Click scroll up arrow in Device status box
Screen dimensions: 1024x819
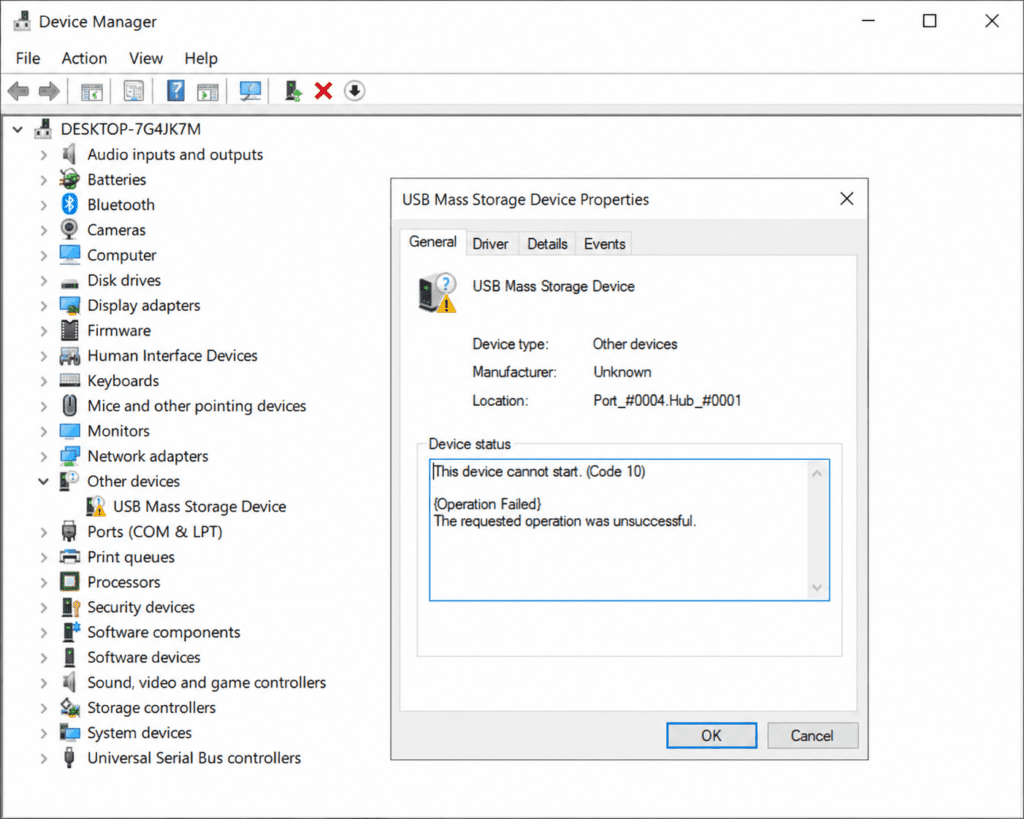tap(817, 474)
